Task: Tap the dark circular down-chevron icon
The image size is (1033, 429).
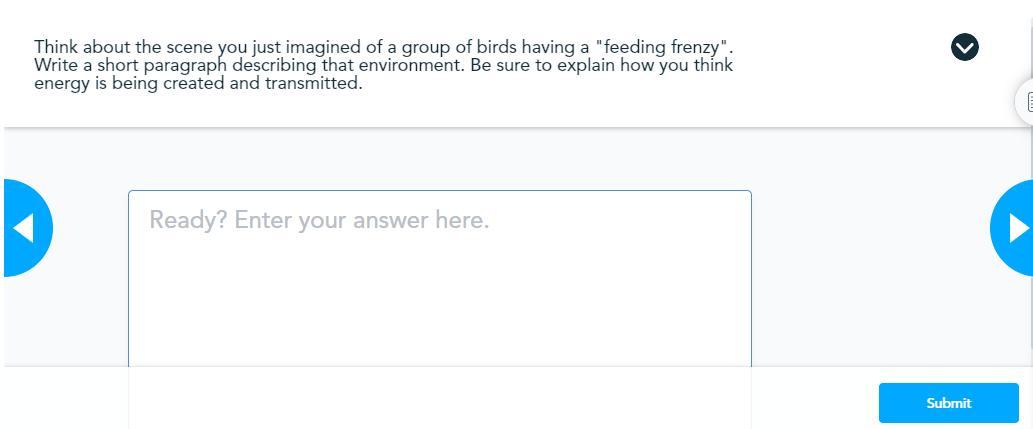Action: click(x=965, y=47)
